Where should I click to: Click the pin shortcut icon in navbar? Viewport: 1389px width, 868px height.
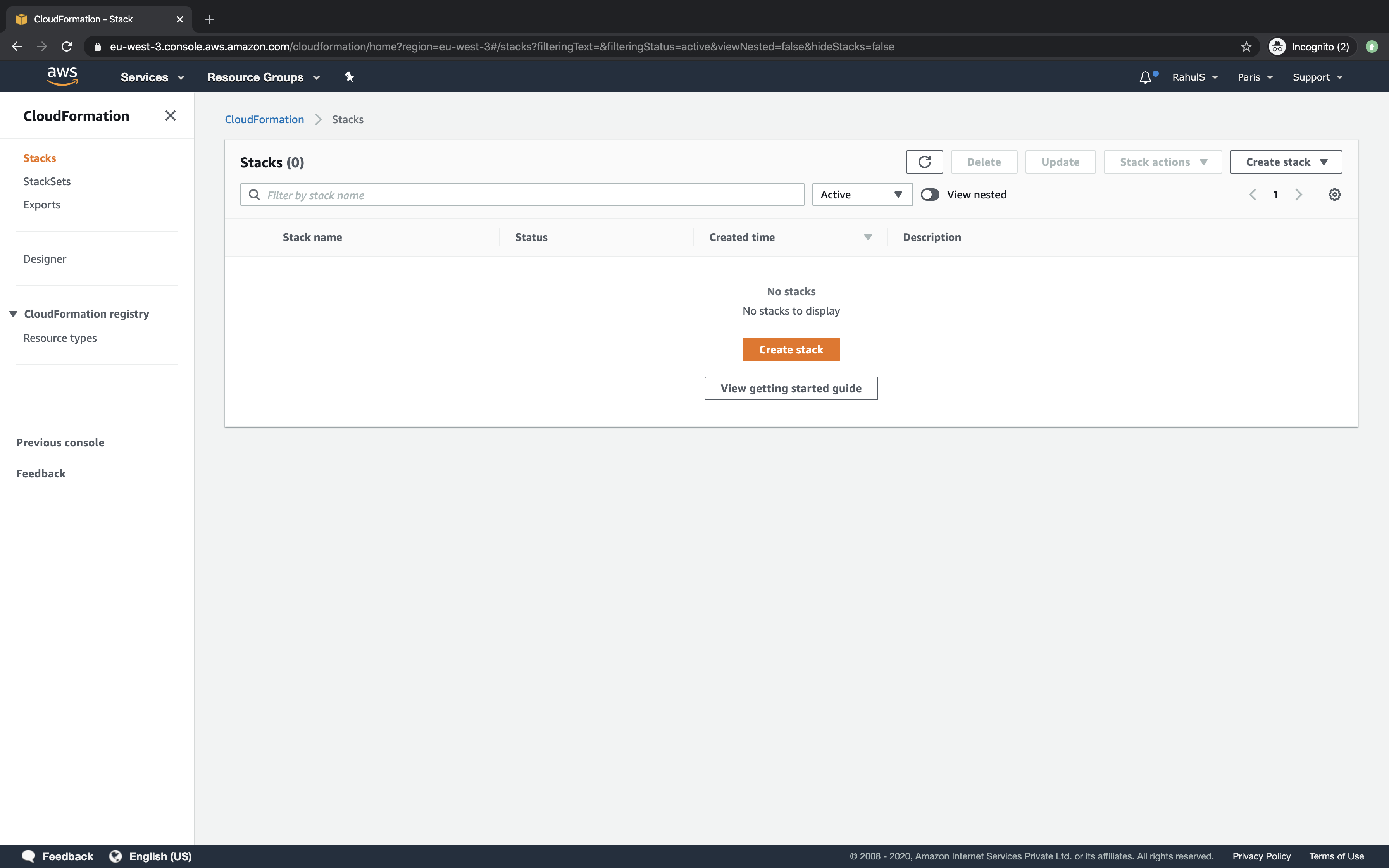point(349,76)
